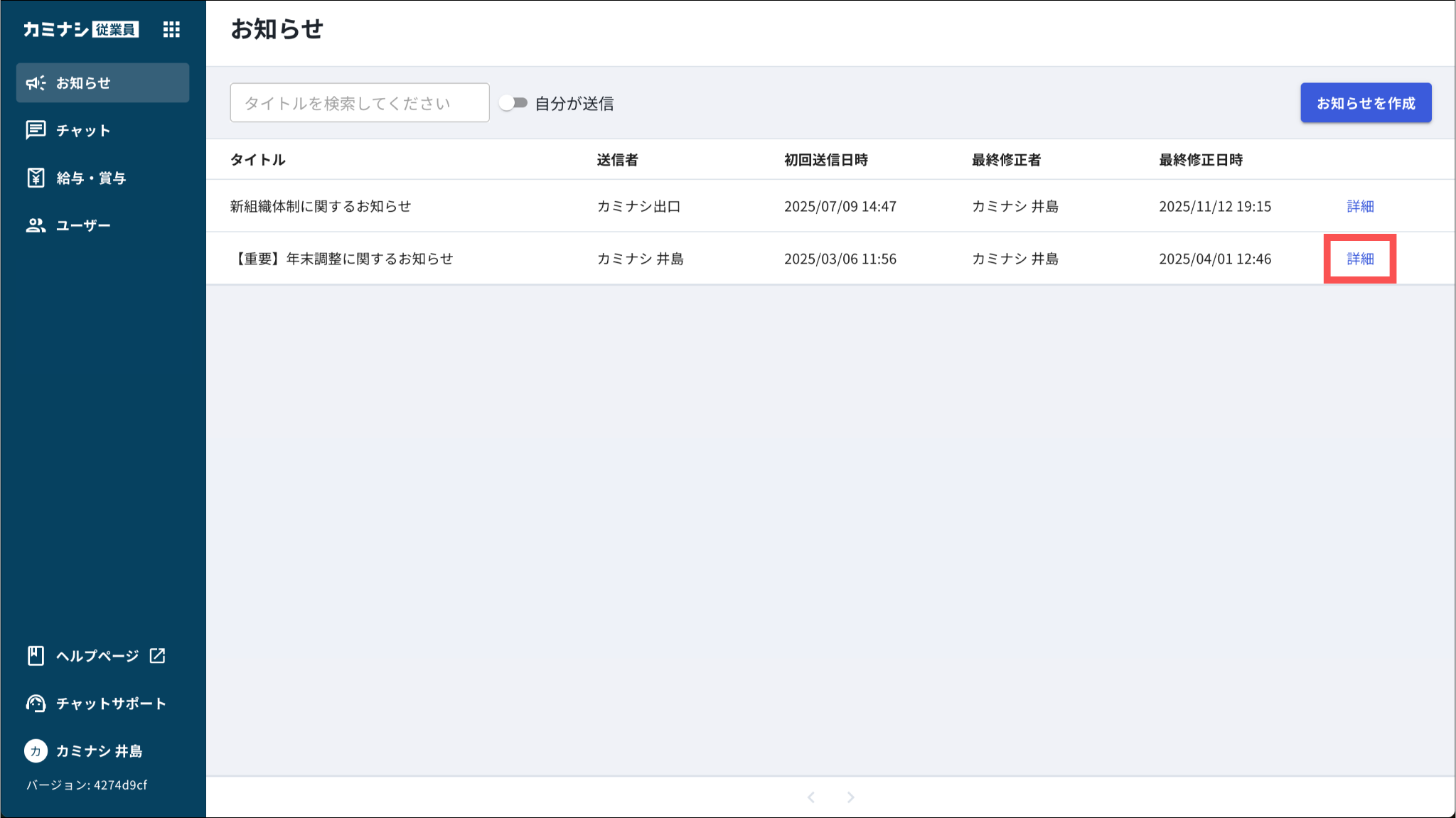The width and height of the screenshot is (1456, 818).
Task: Open the チャット menu item
Action: click(x=83, y=130)
